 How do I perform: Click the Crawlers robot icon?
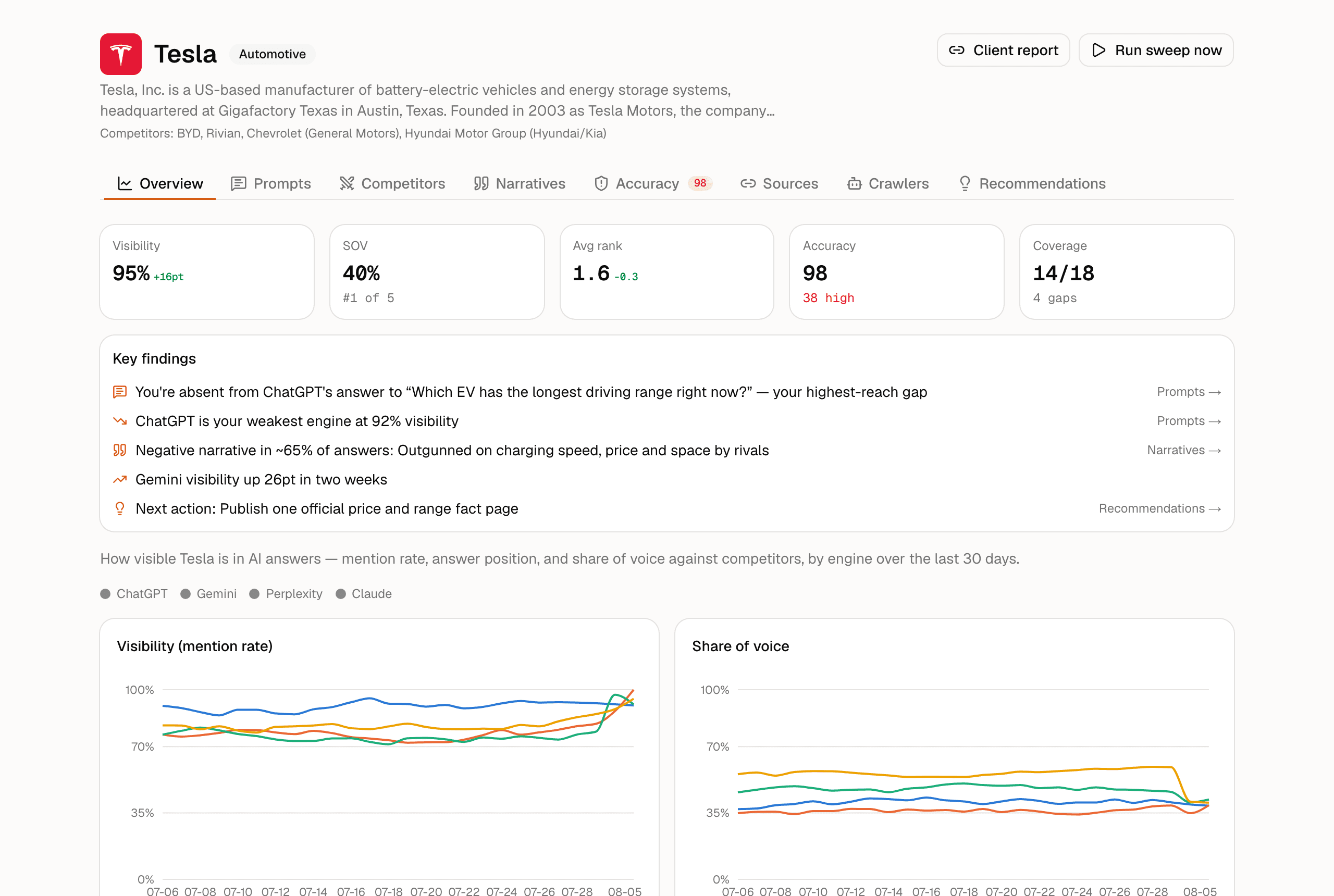854,183
